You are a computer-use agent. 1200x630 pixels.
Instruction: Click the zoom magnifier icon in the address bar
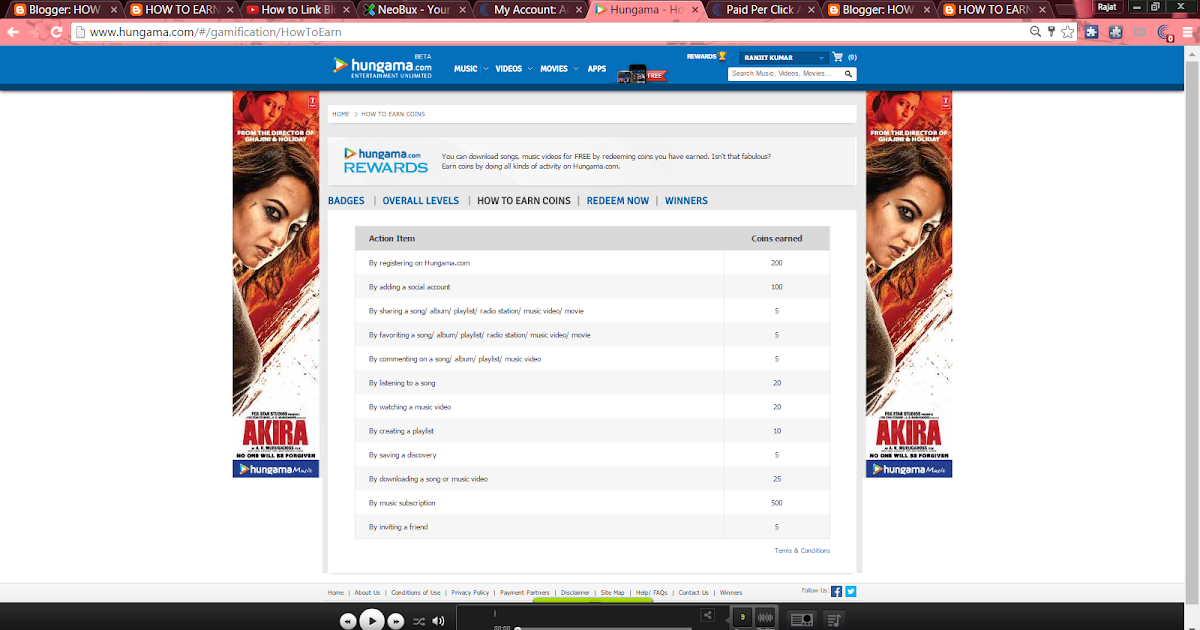point(1037,32)
